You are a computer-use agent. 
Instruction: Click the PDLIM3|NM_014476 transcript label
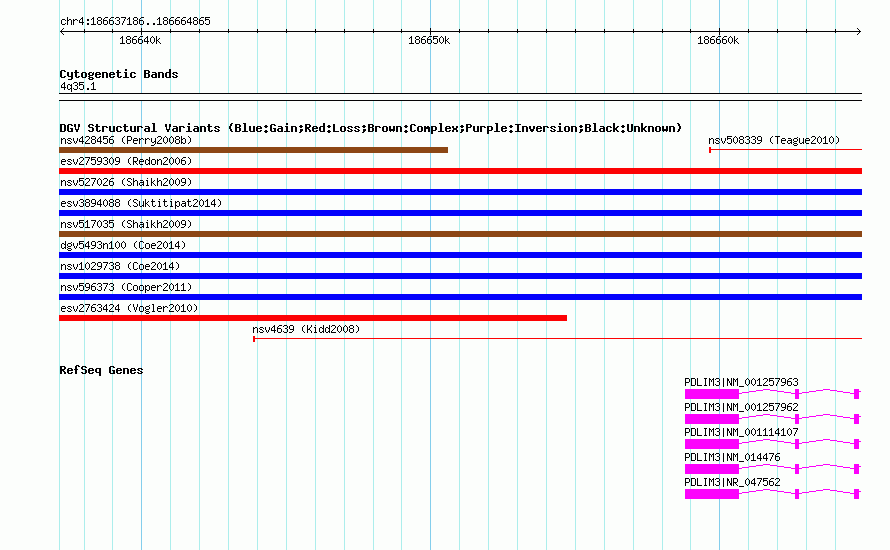[x=732, y=457]
